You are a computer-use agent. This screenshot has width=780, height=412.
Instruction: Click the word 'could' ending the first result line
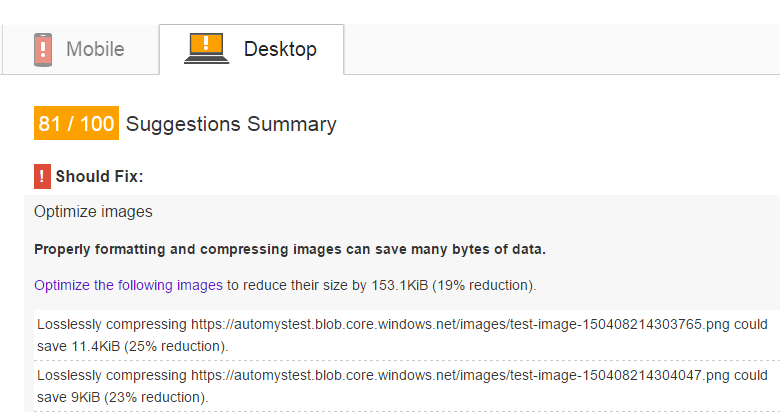[x=751, y=325]
